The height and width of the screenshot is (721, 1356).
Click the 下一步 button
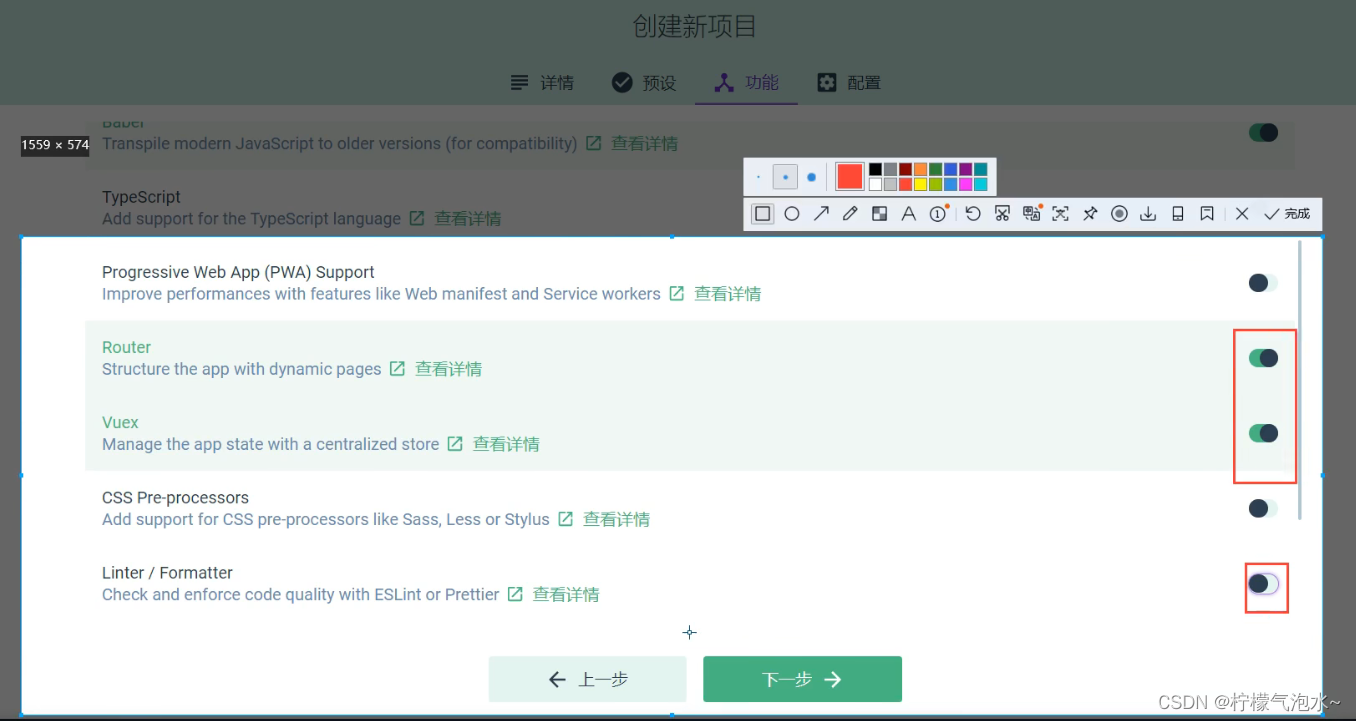802,678
